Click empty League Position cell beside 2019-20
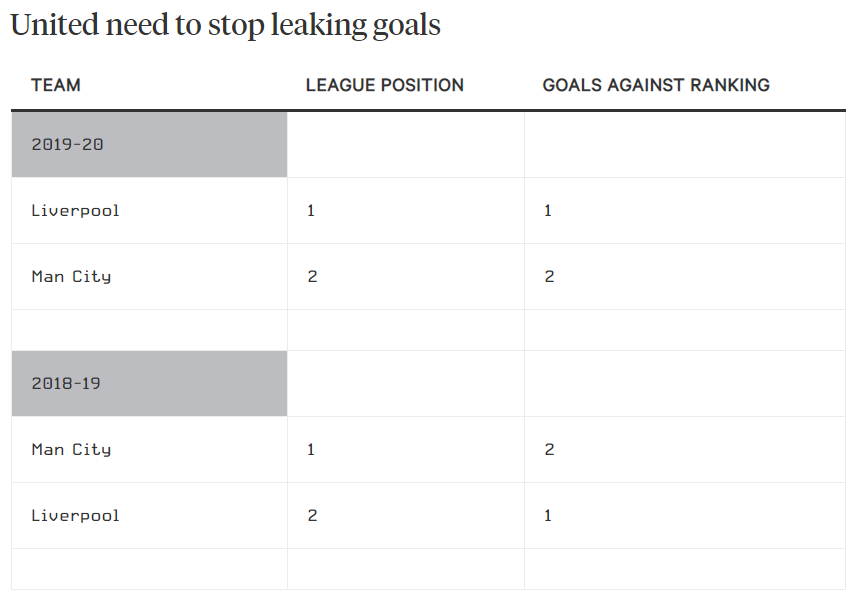This screenshot has height=590, width=849. pyautogui.click(x=405, y=144)
